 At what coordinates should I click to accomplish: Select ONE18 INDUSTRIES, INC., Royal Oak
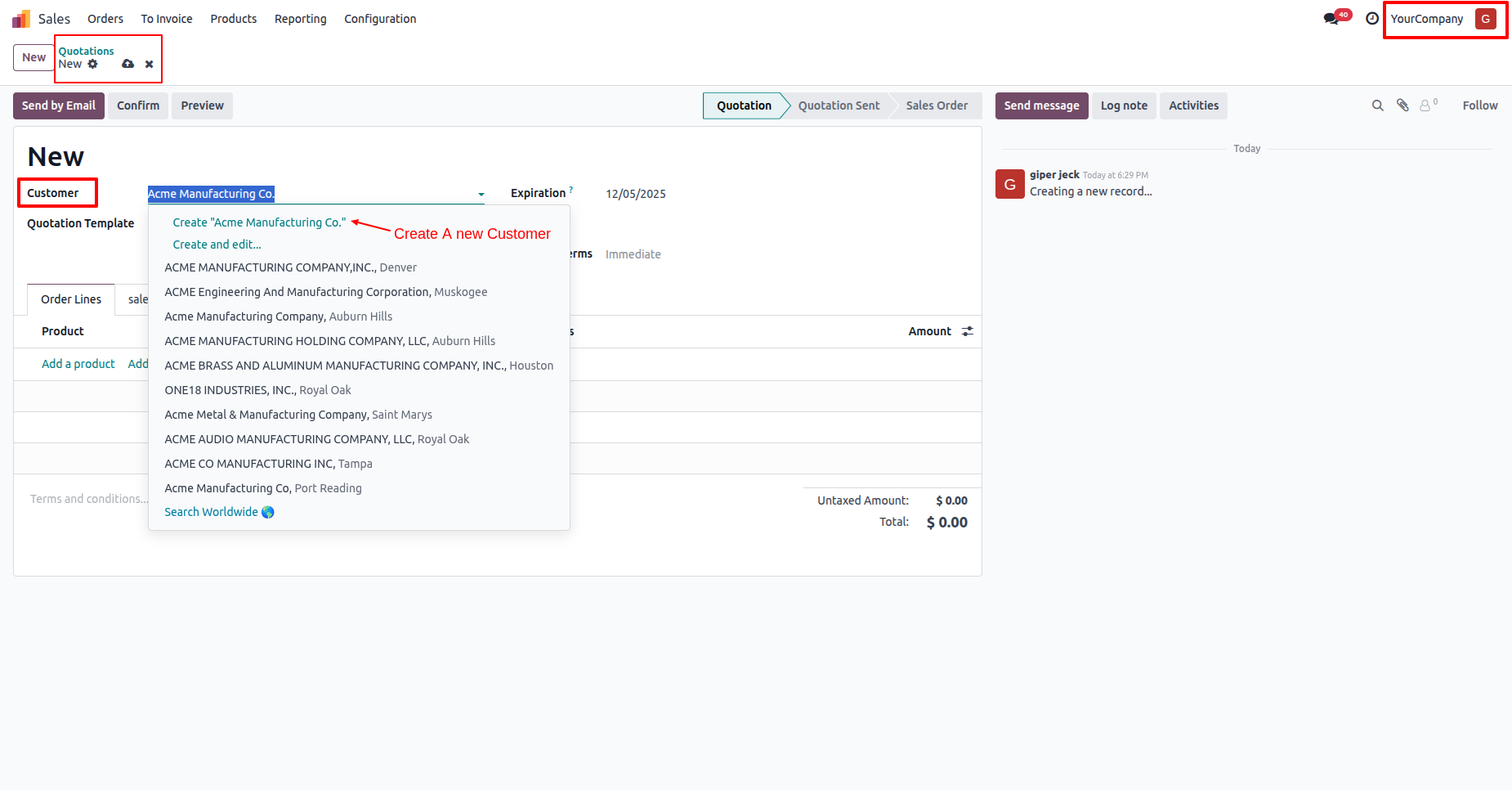click(x=359, y=390)
